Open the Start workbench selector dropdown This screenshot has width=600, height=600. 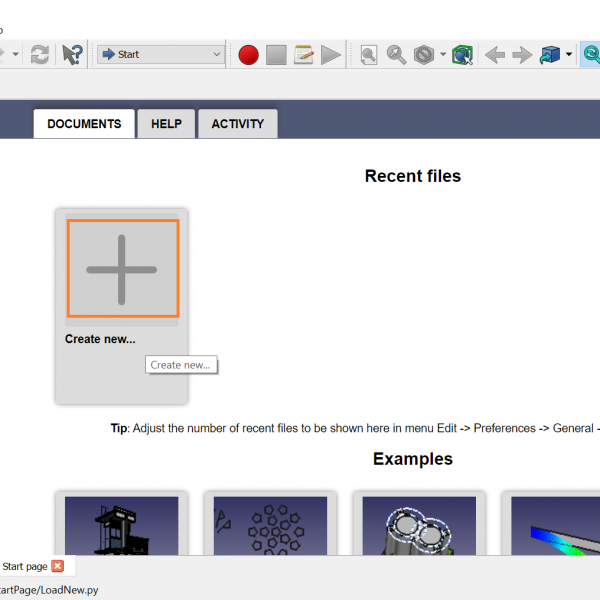(x=161, y=54)
